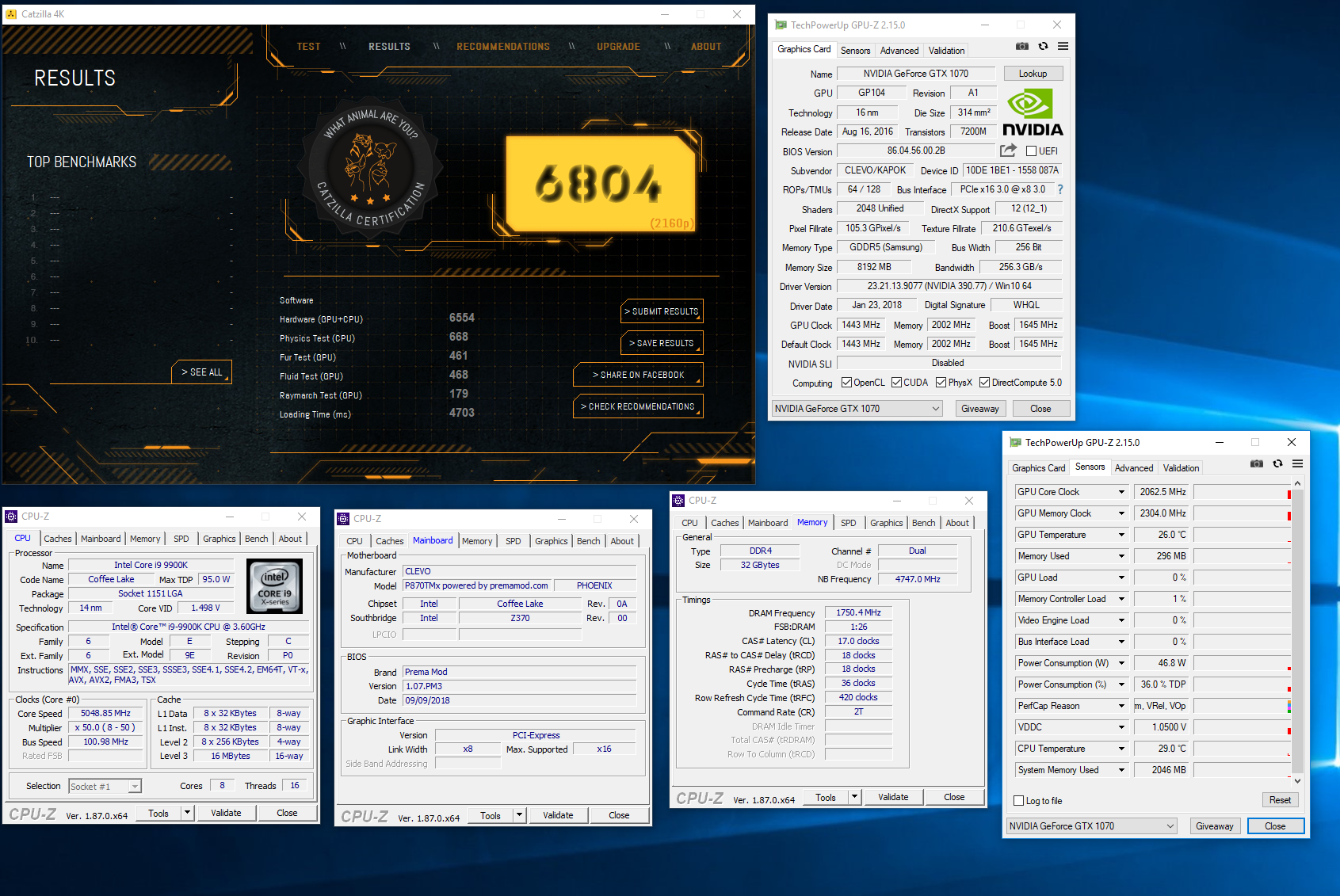Open GPU selector dropdown in GPU-Z Sensors window
This screenshot has height=896, width=1340.
click(x=1092, y=826)
